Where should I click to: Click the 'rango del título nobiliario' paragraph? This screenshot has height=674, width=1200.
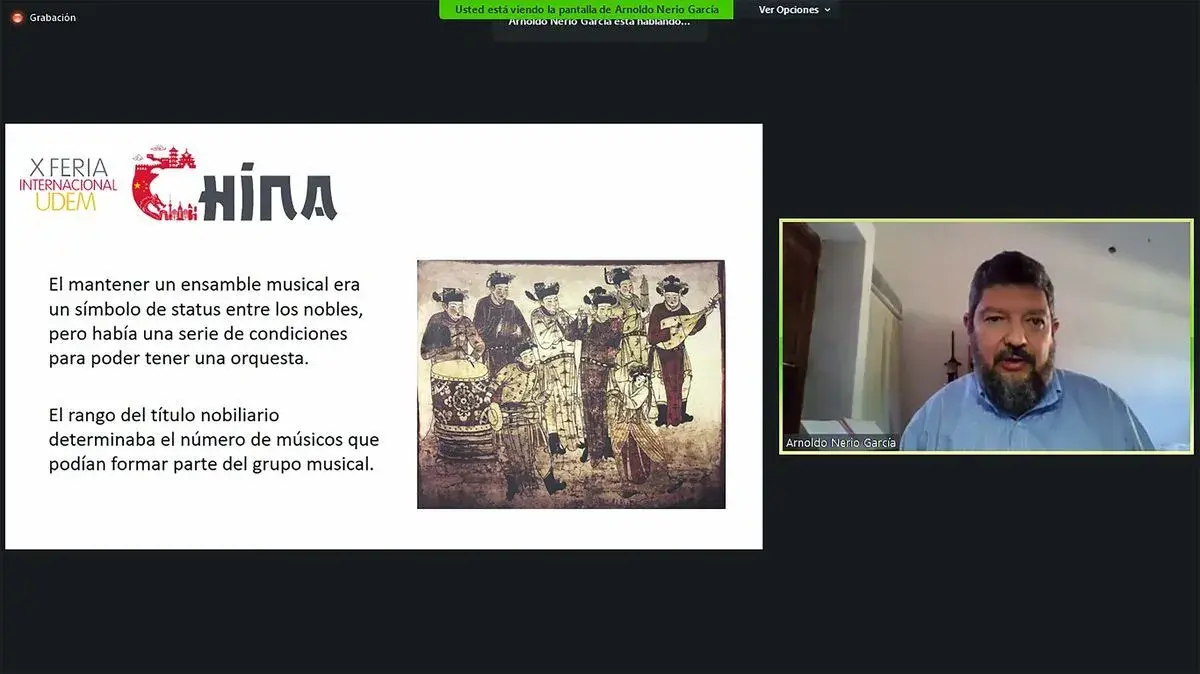[x=213, y=439]
